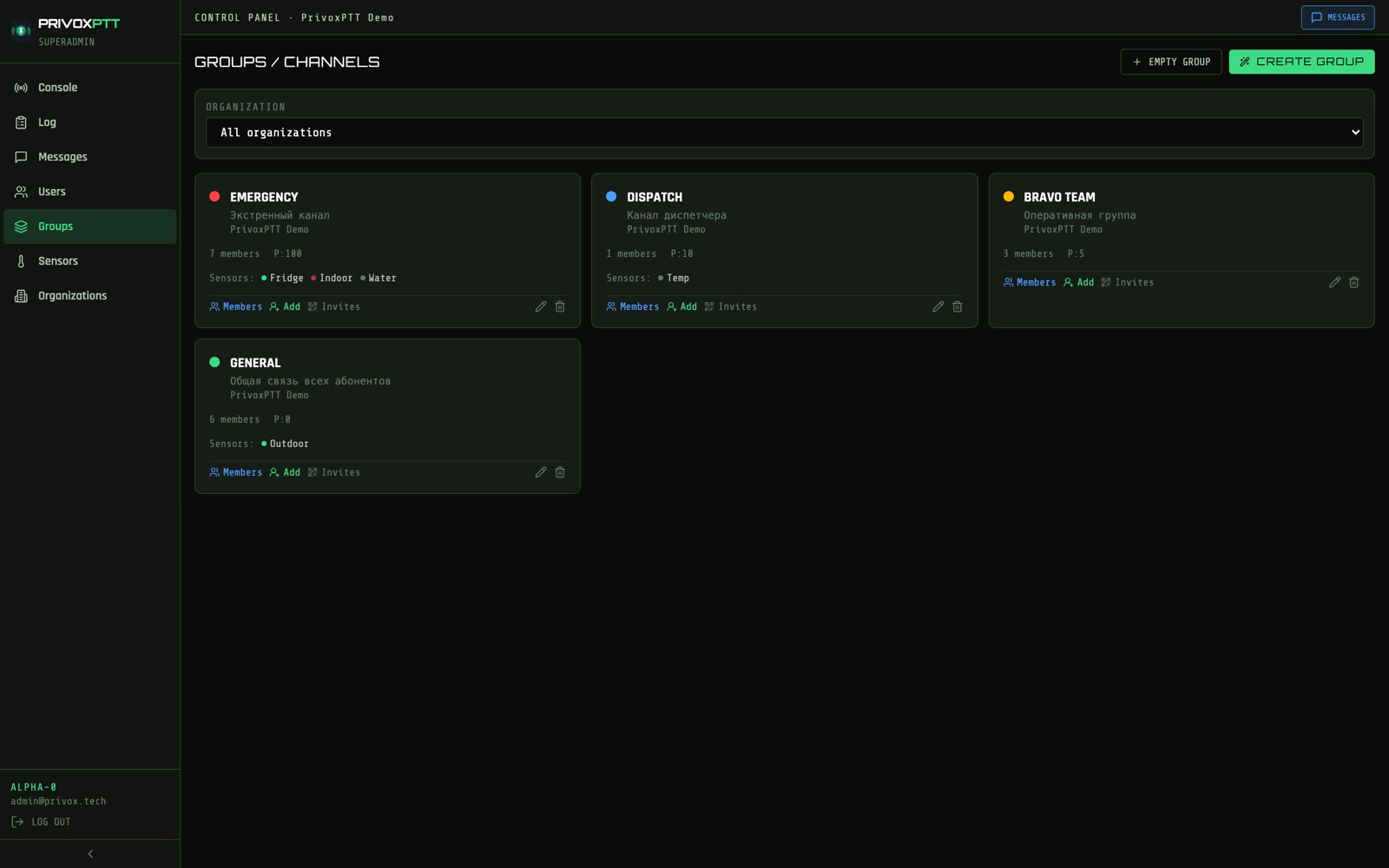Edit the EMERGENCY group with pencil icon
This screenshot has height=868, width=1389.
541,306
